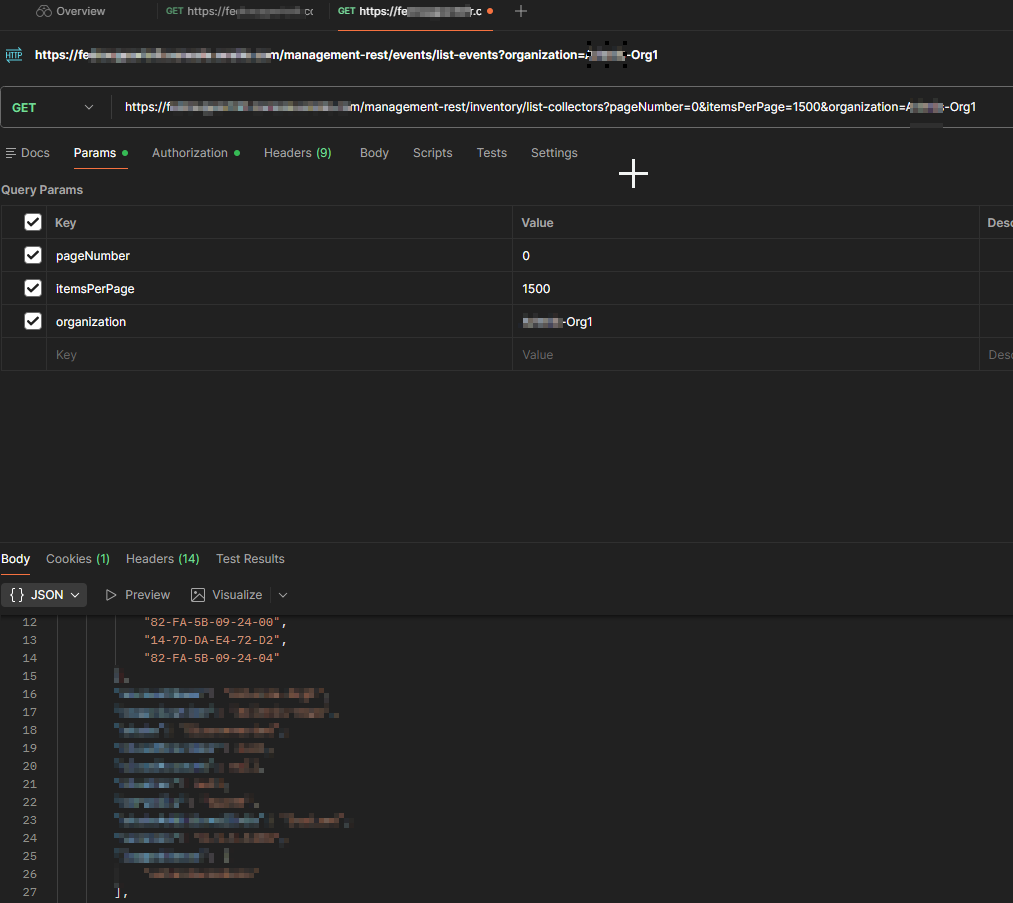The image size is (1013, 903).
Task: Click the Preview play icon
Action: (110, 595)
